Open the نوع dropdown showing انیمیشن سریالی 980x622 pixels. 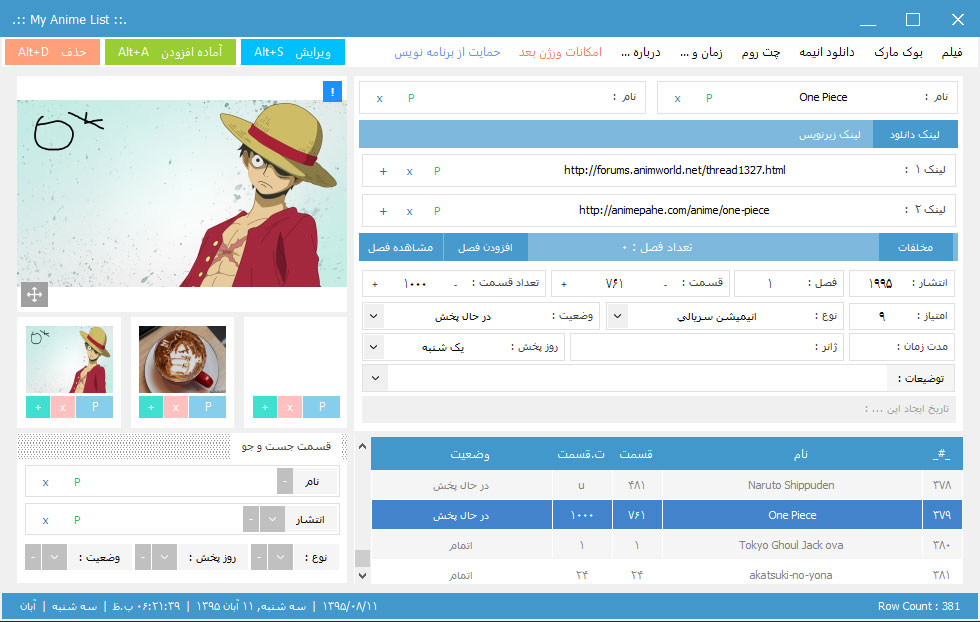[x=617, y=316]
